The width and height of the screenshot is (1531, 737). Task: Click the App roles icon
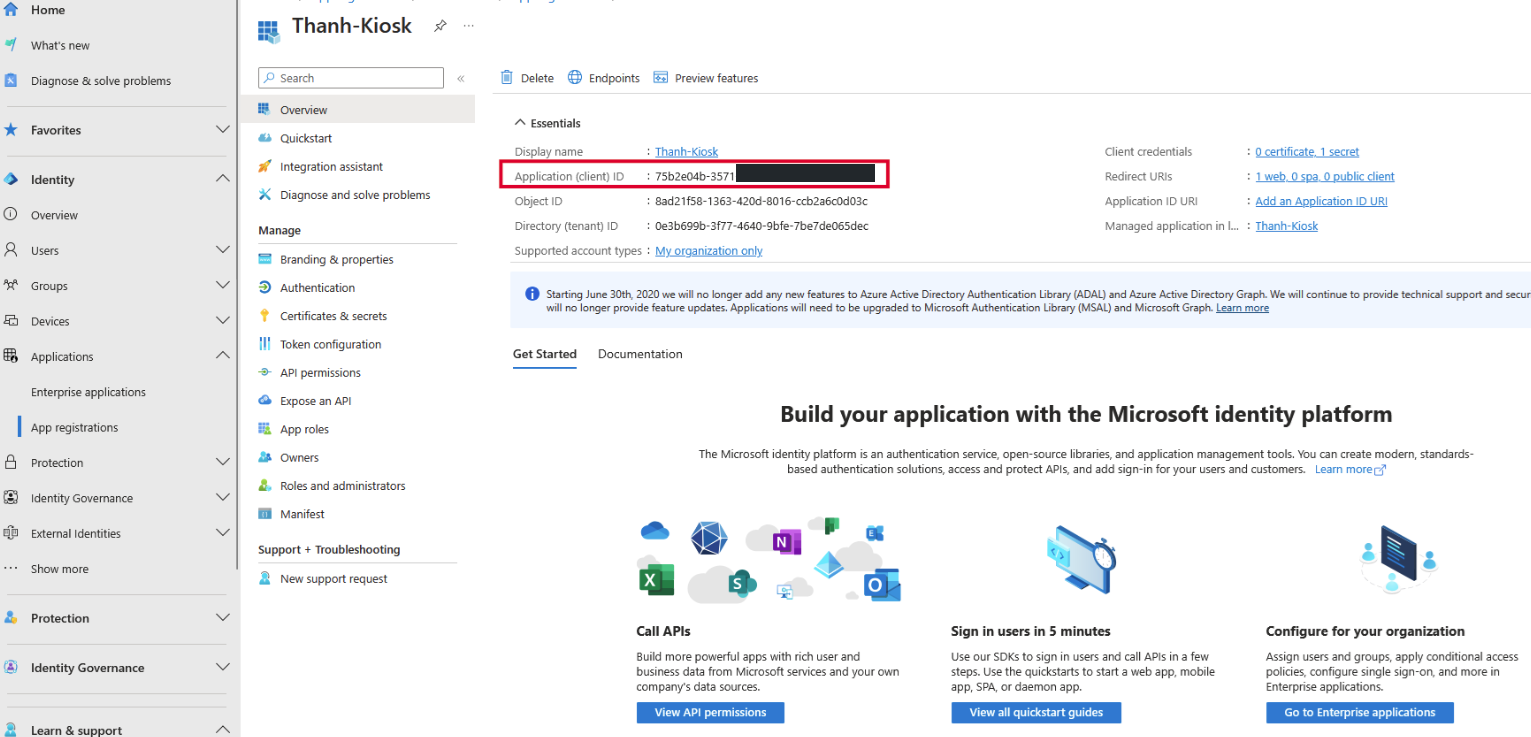(x=265, y=429)
